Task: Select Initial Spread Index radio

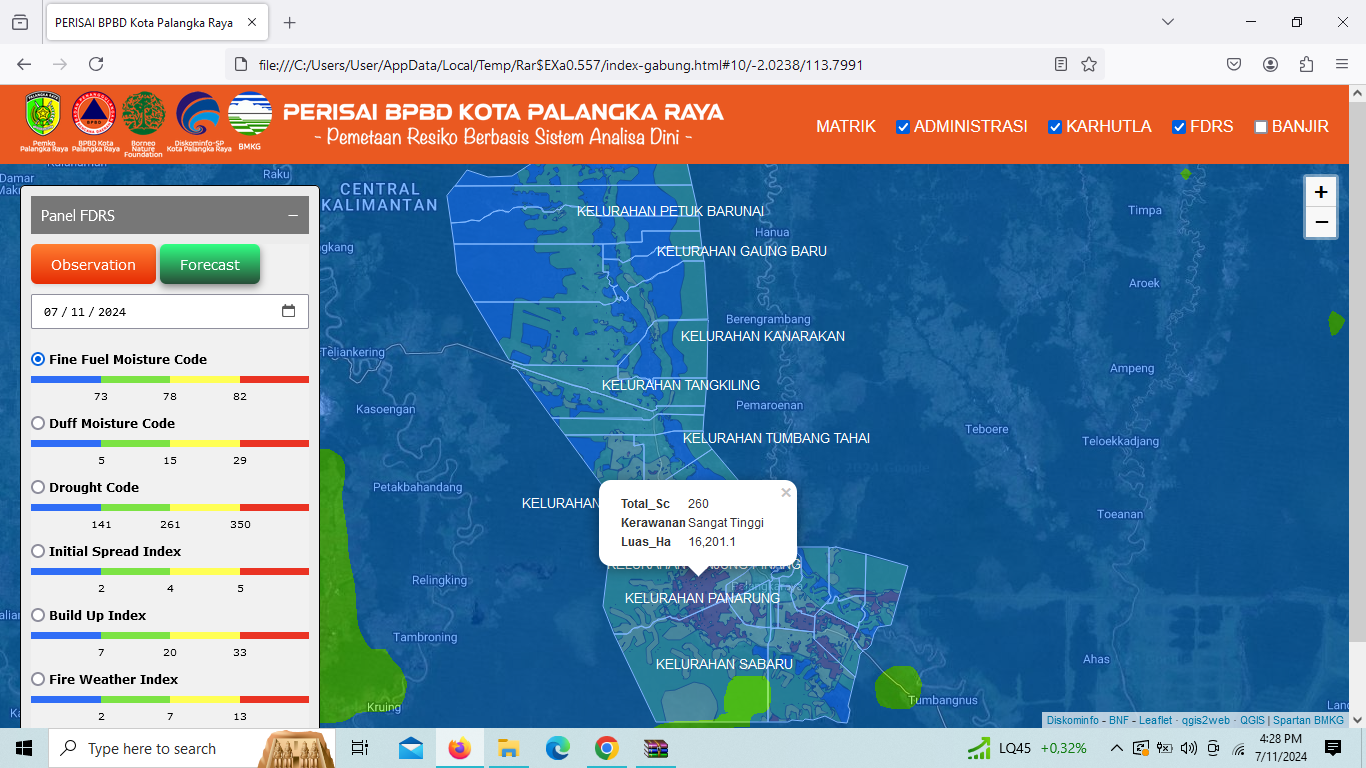Action: [x=39, y=551]
